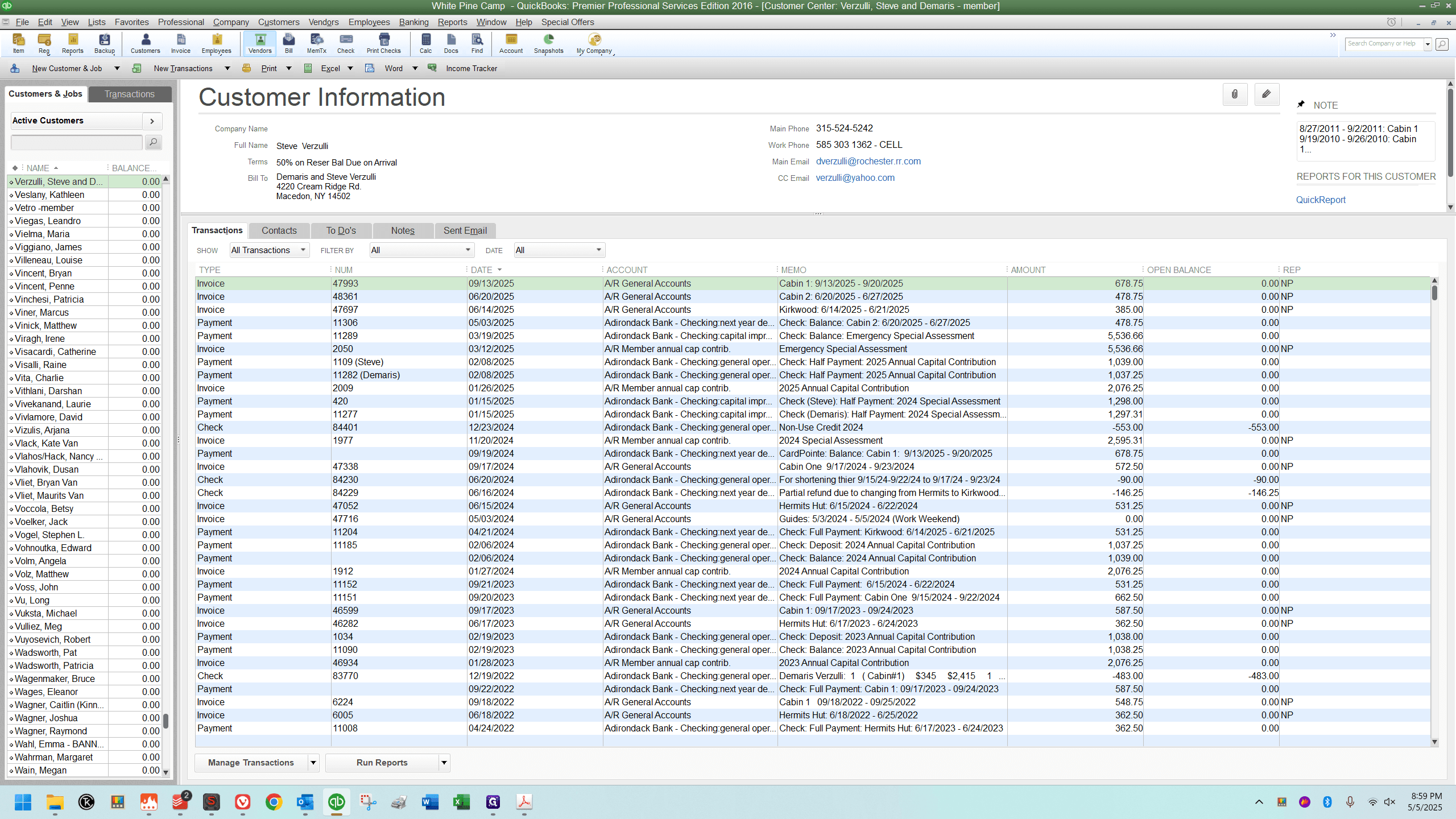Click the dverzulli@rochester.rr.com email link
This screenshot has width=1456, height=819.
click(868, 161)
